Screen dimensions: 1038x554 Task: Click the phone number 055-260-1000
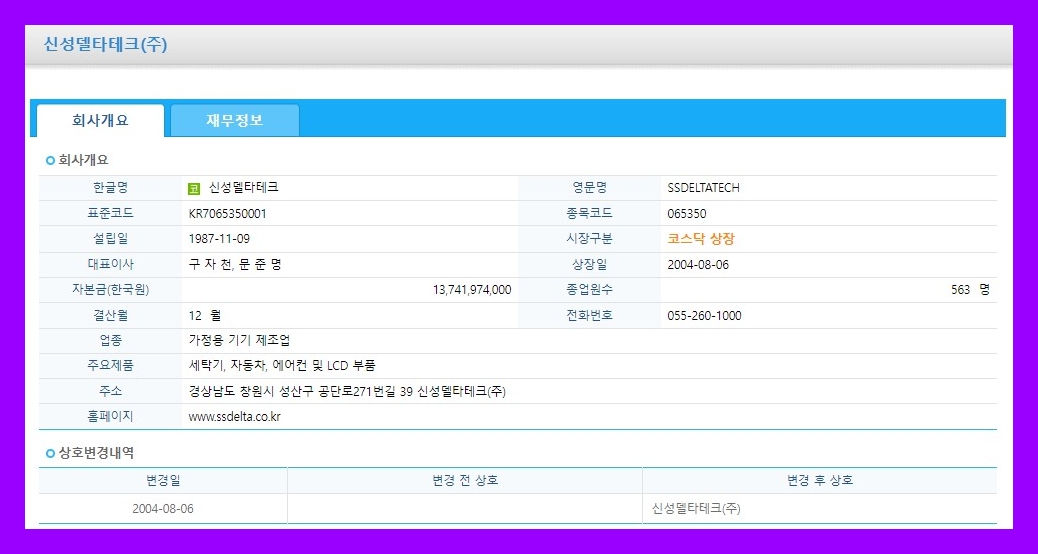click(x=704, y=316)
